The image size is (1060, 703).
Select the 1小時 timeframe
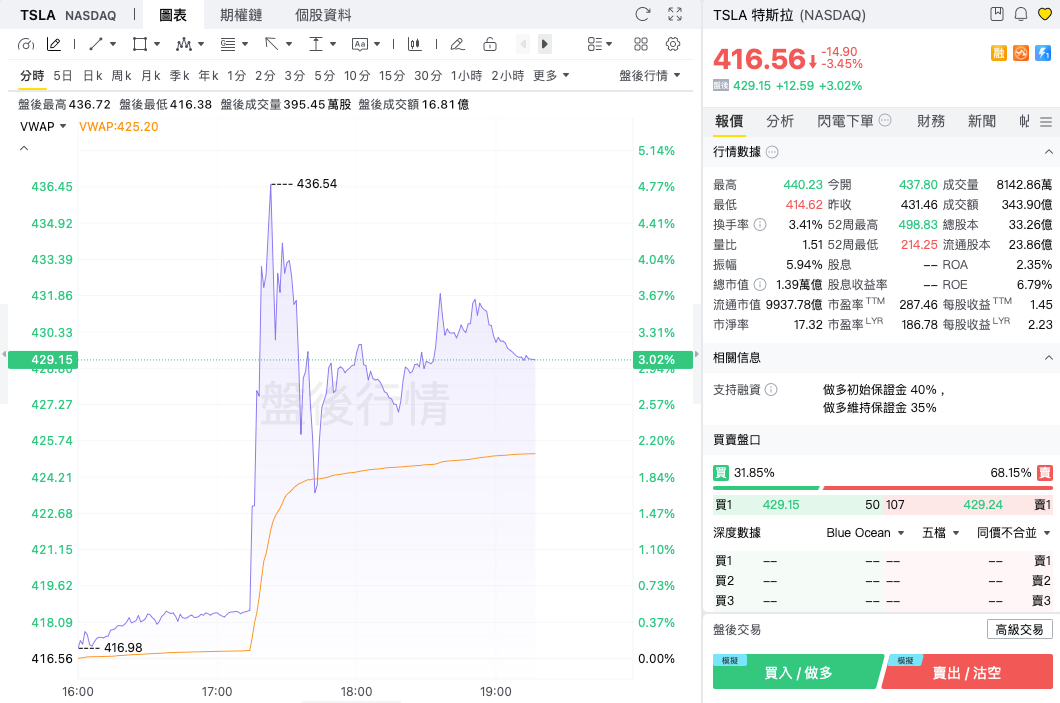pyautogui.click(x=466, y=76)
